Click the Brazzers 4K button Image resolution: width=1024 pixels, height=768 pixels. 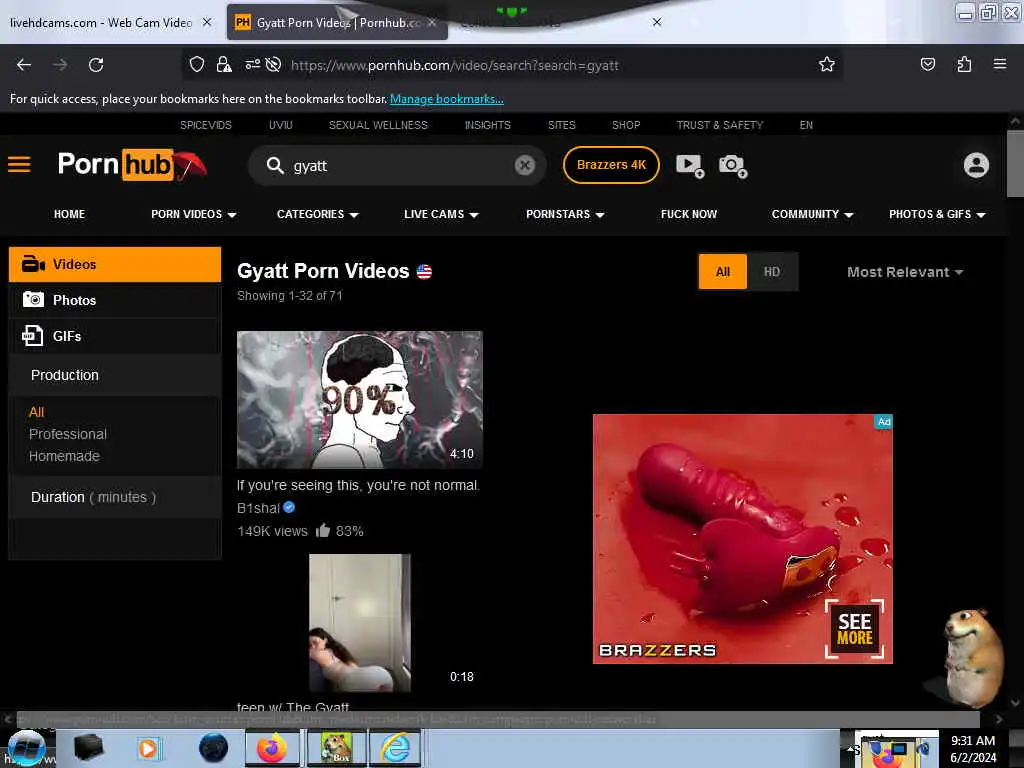pos(611,165)
